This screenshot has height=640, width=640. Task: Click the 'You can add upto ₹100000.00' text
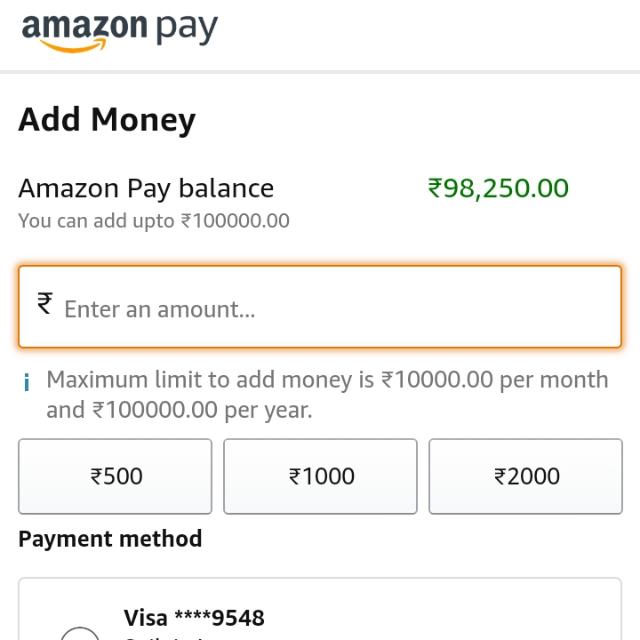click(154, 221)
